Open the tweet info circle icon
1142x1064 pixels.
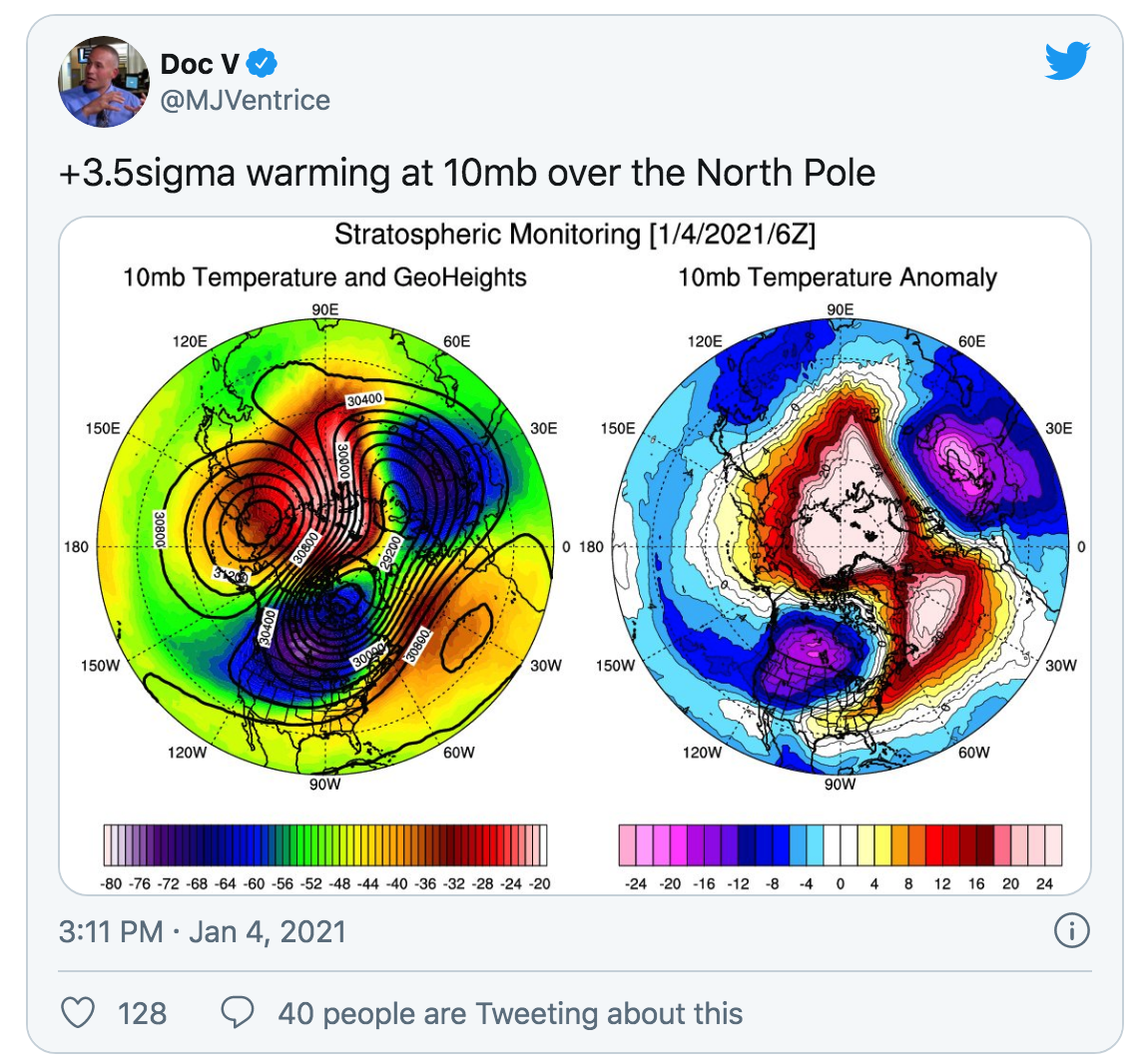coord(1071,930)
